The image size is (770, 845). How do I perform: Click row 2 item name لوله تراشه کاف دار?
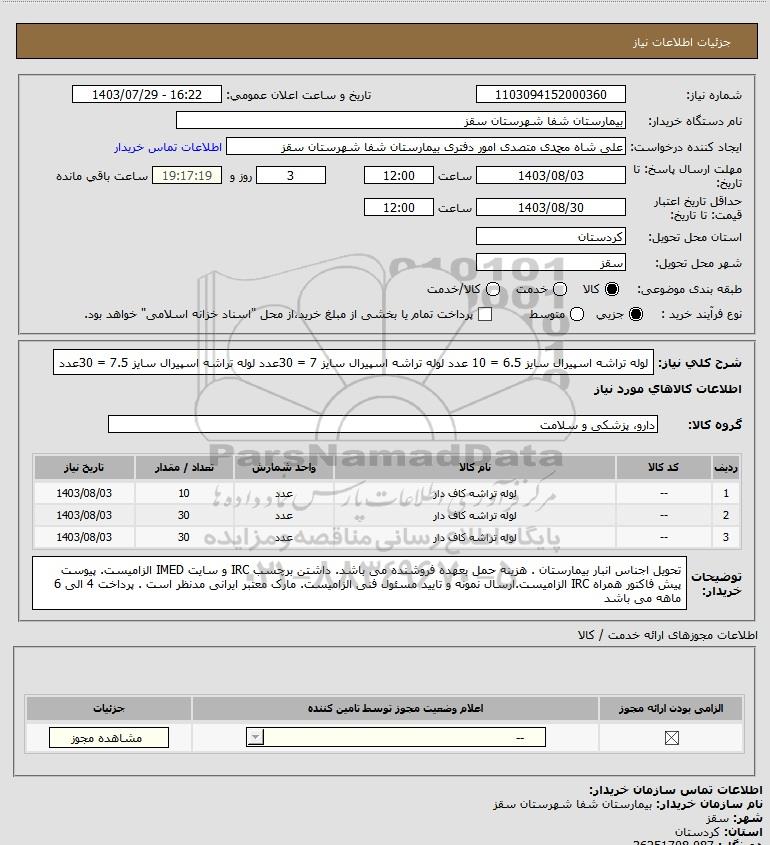pos(475,516)
